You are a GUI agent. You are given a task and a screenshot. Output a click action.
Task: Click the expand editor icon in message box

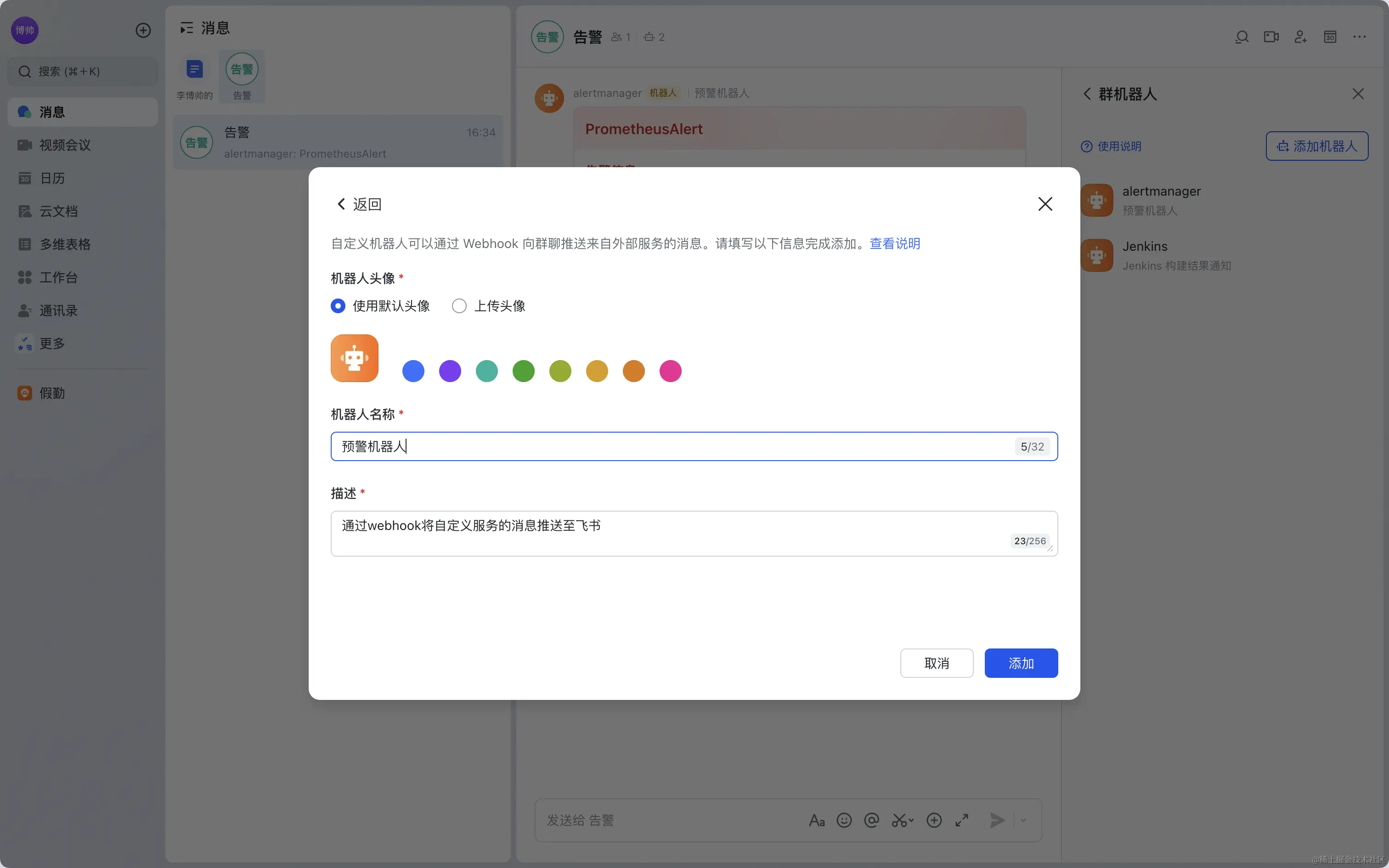point(961,820)
